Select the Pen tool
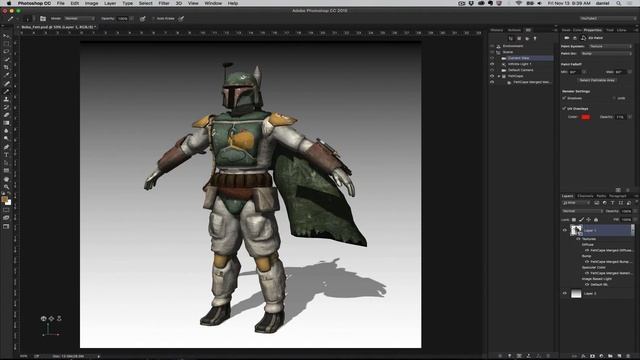The width and height of the screenshot is (640, 360). (6, 147)
